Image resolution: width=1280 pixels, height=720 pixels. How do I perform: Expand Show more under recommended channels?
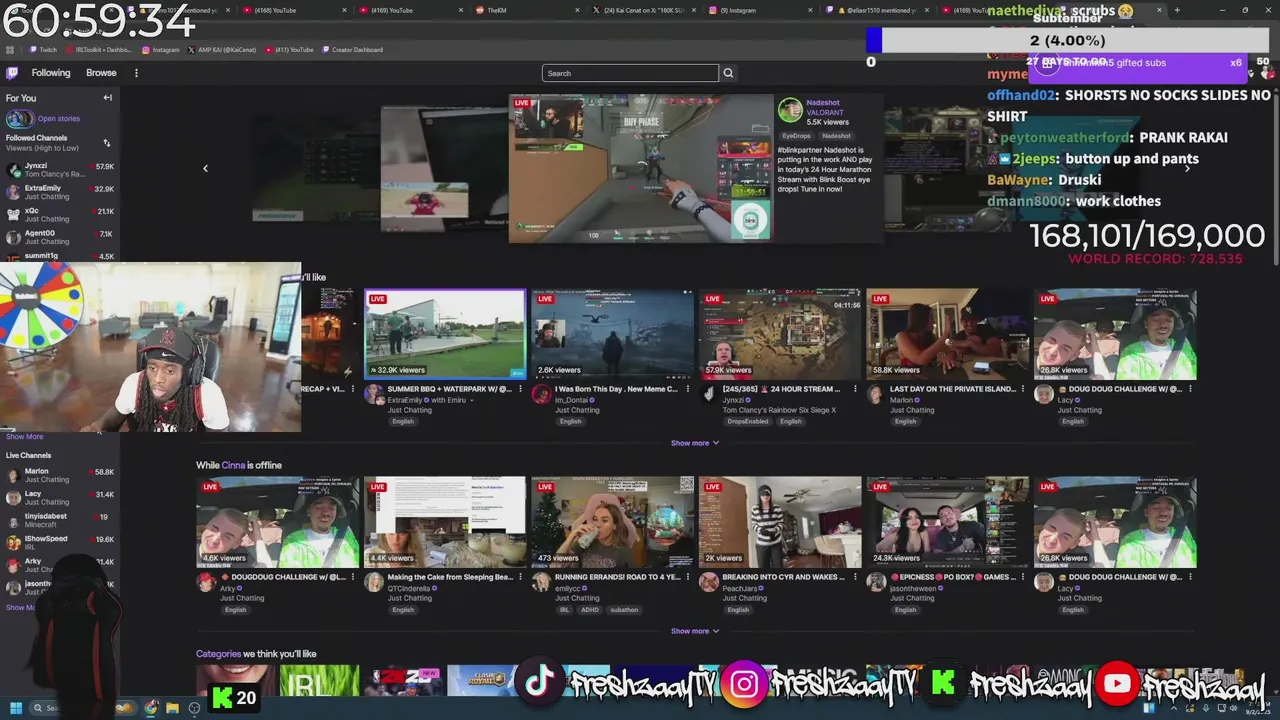point(695,443)
